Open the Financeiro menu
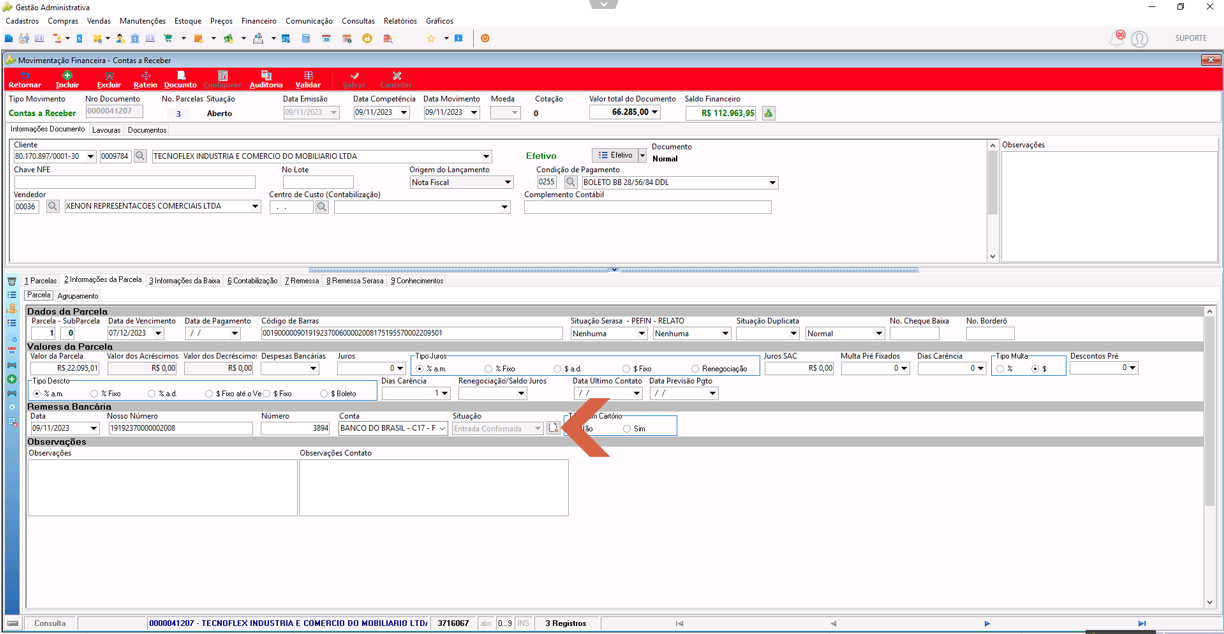Viewport: 1224px width, 634px height. tap(259, 21)
